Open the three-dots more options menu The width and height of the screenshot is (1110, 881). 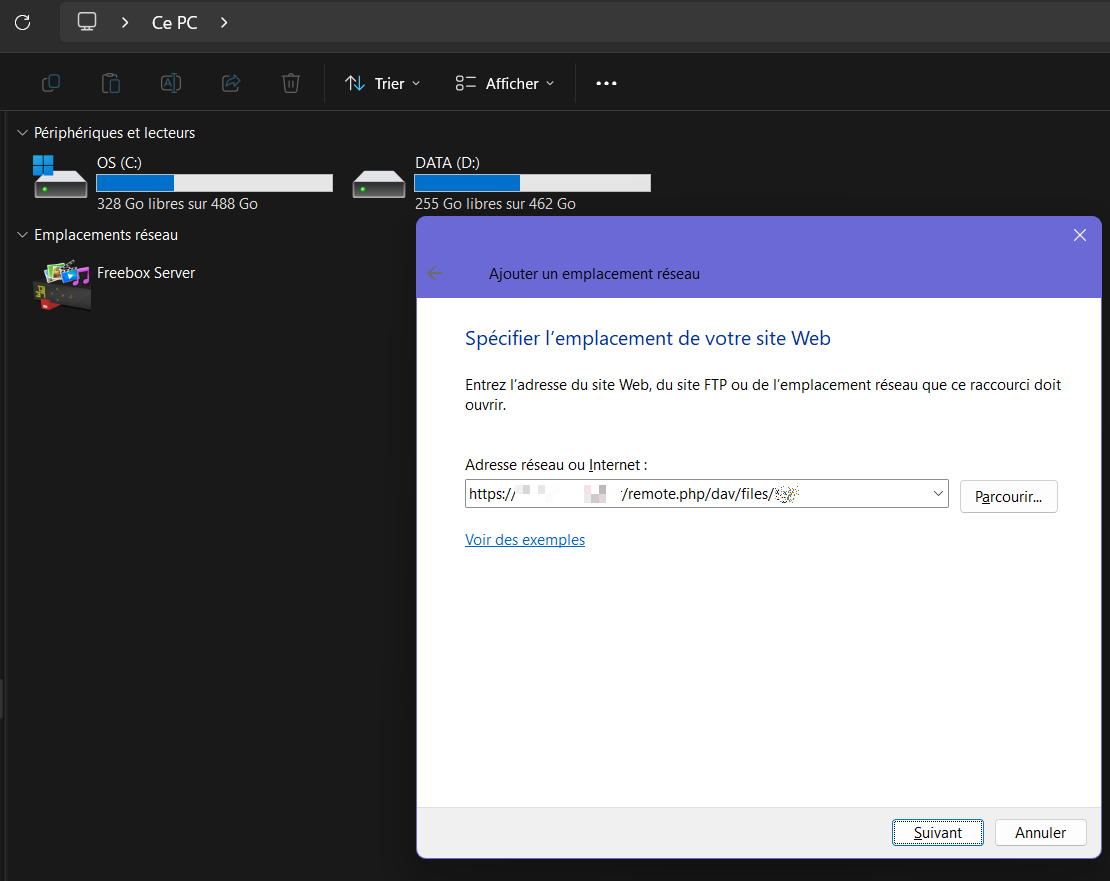tap(606, 84)
